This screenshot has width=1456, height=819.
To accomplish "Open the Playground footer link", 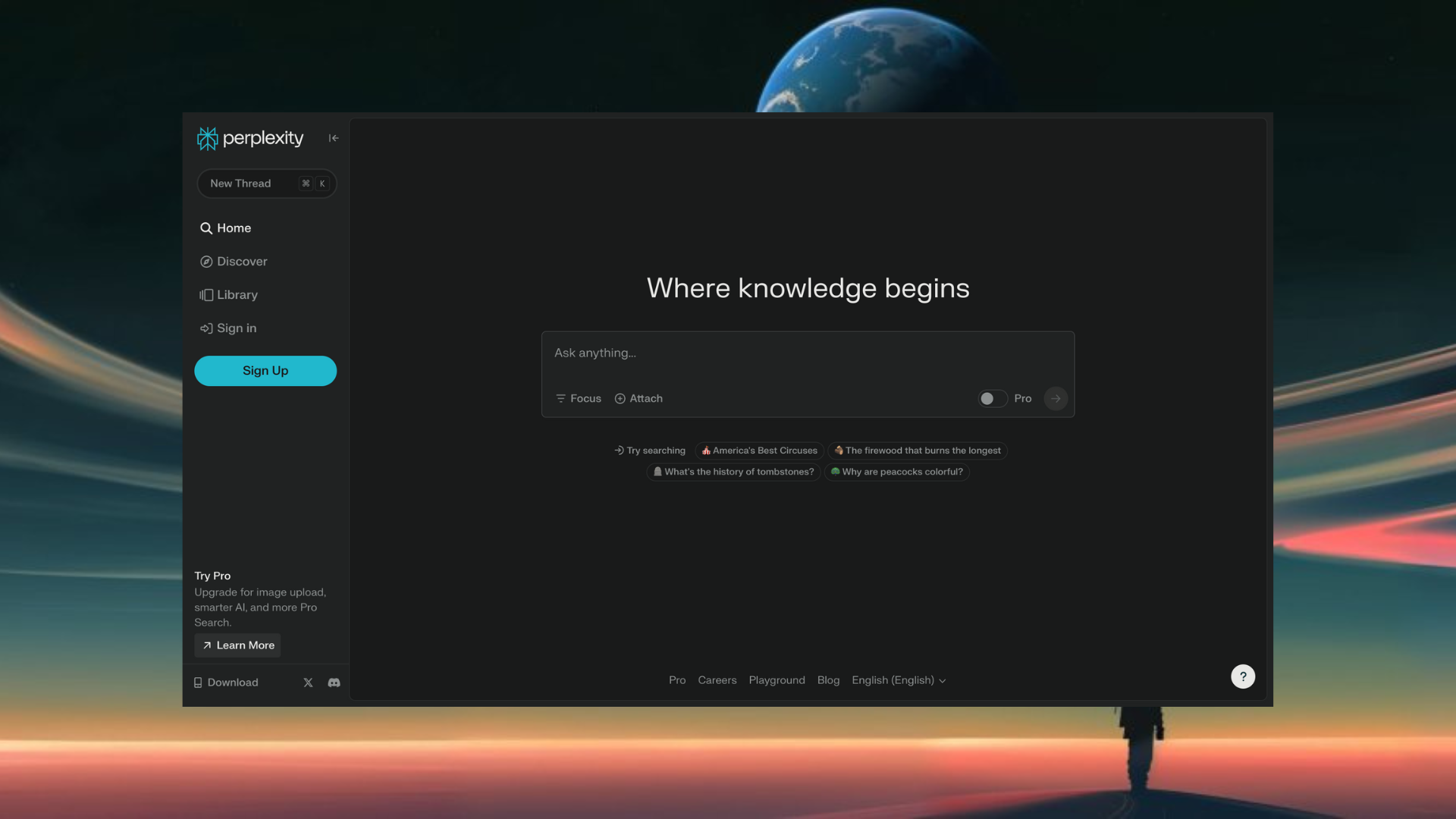I will 777,680.
